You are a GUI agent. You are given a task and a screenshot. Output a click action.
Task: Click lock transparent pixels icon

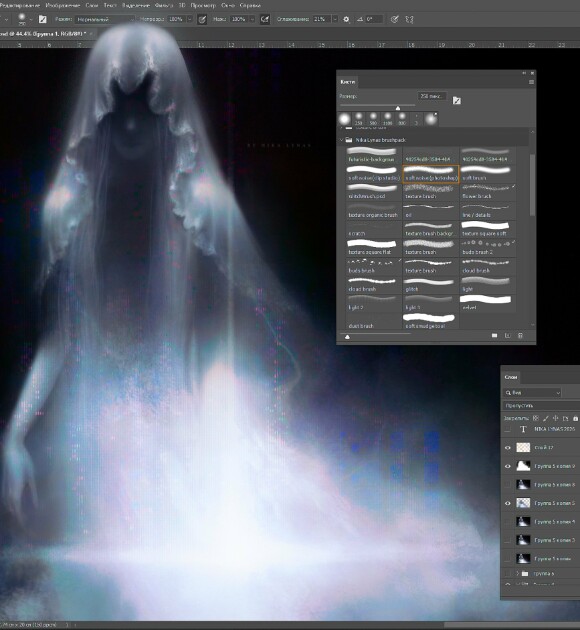coord(535,418)
